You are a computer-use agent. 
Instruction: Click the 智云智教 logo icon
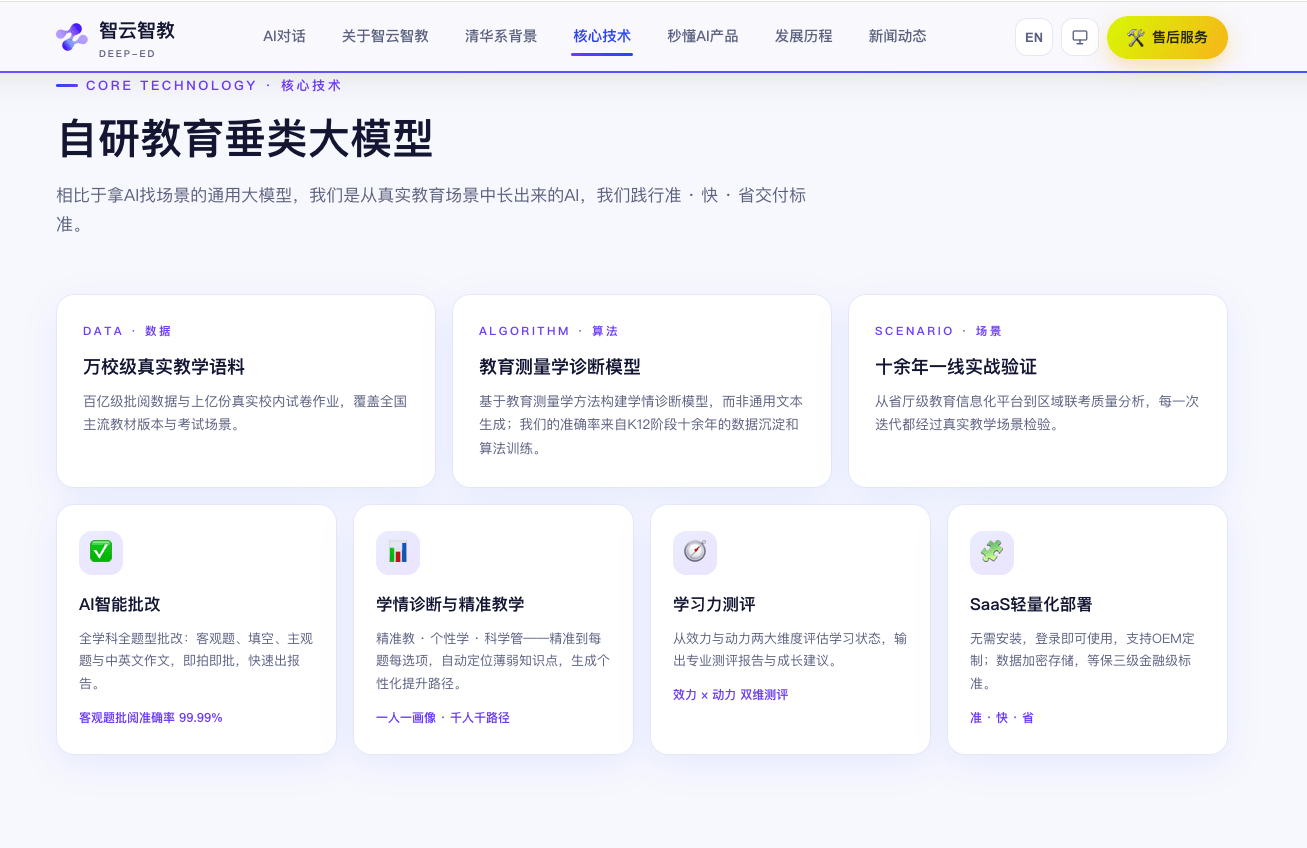(72, 37)
